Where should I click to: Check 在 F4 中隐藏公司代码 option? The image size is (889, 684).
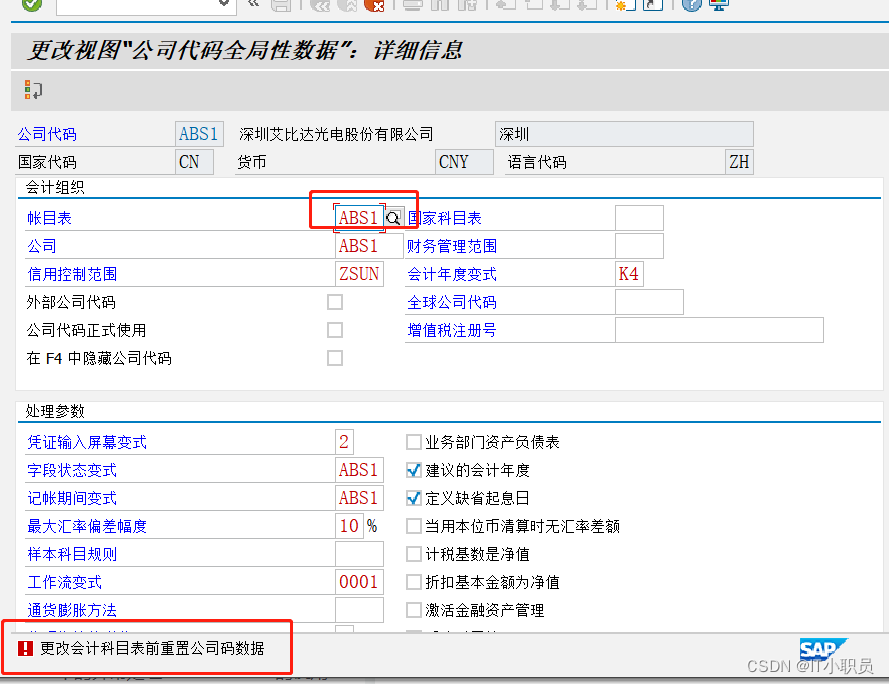[335, 358]
